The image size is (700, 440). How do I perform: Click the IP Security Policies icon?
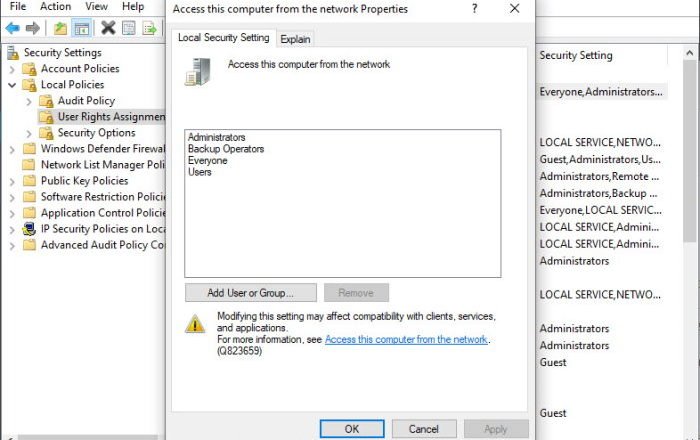pyautogui.click(x=28, y=229)
